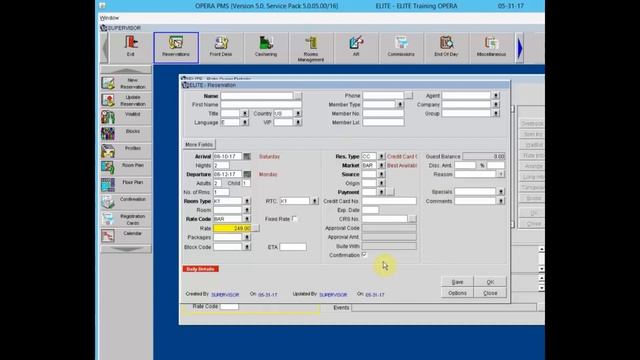Toggle the Fixed Rate checkbox
640x360 pixels.
tap(294, 219)
